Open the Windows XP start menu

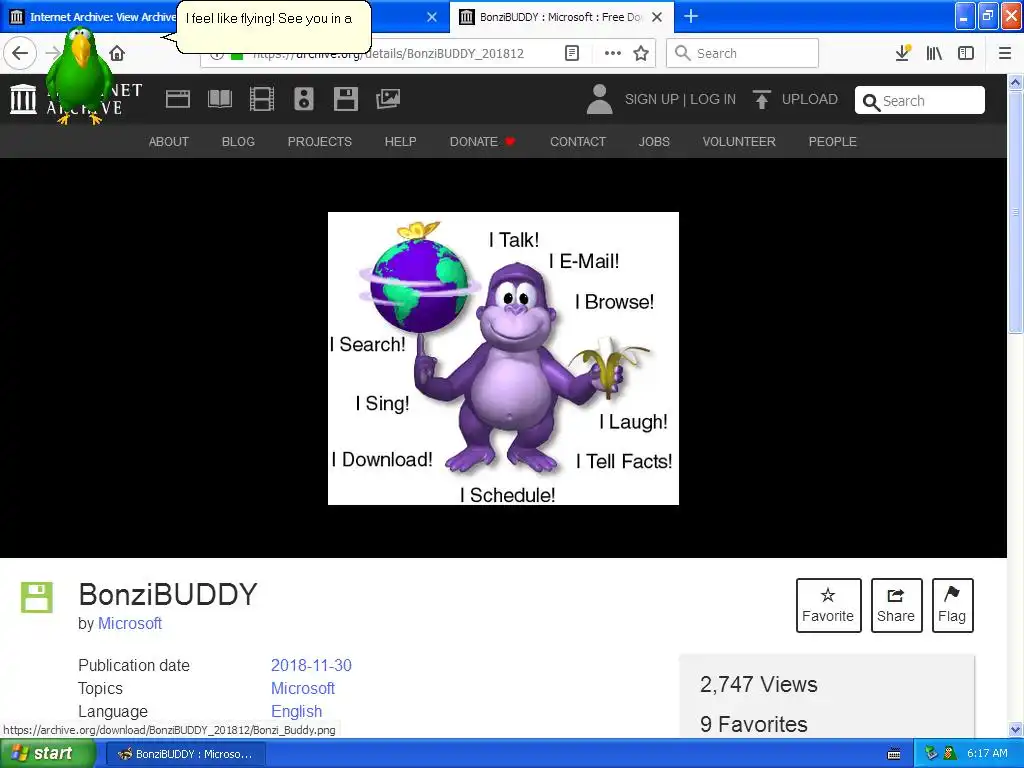click(47, 754)
